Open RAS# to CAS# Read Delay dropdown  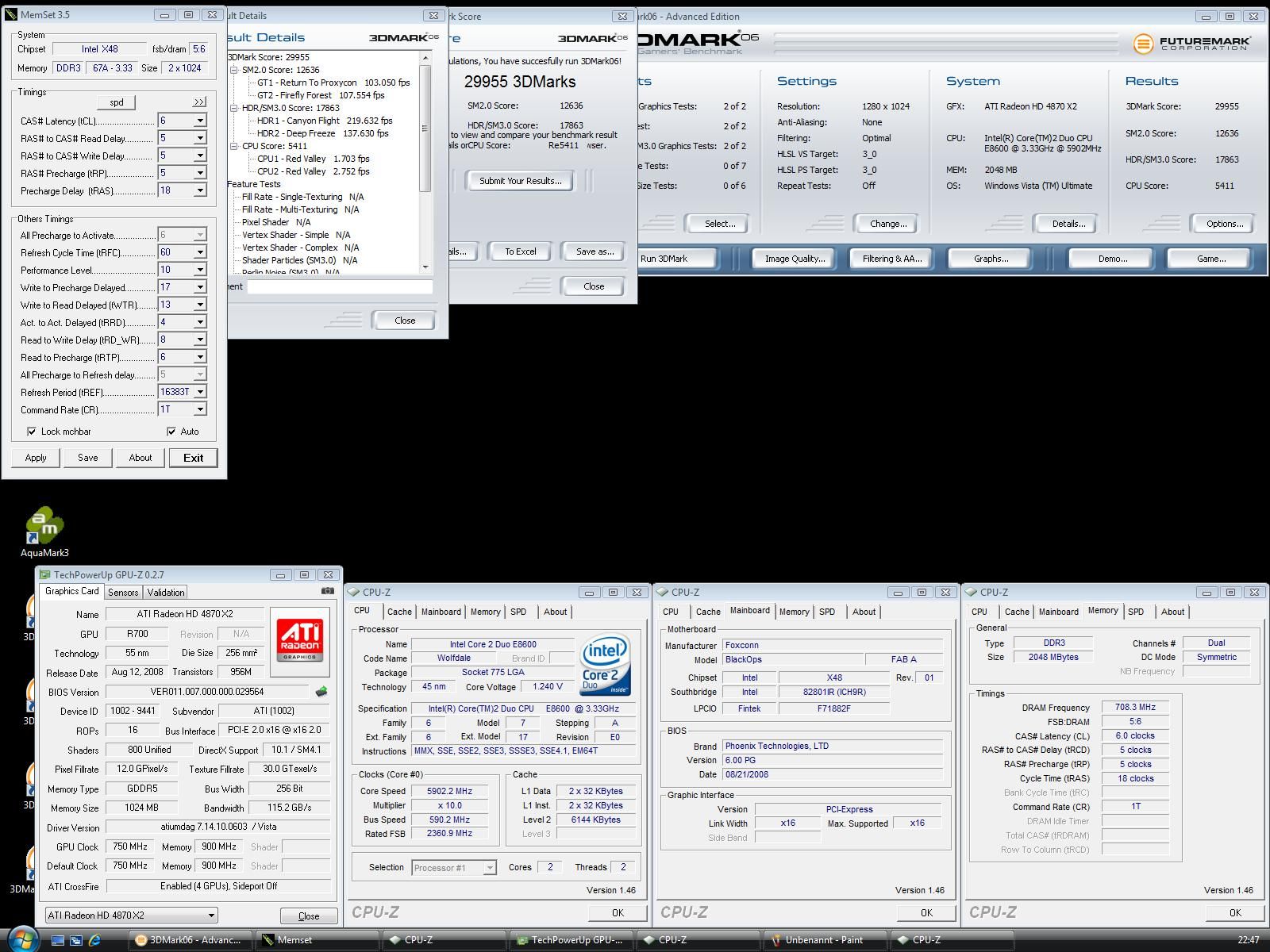[200, 138]
